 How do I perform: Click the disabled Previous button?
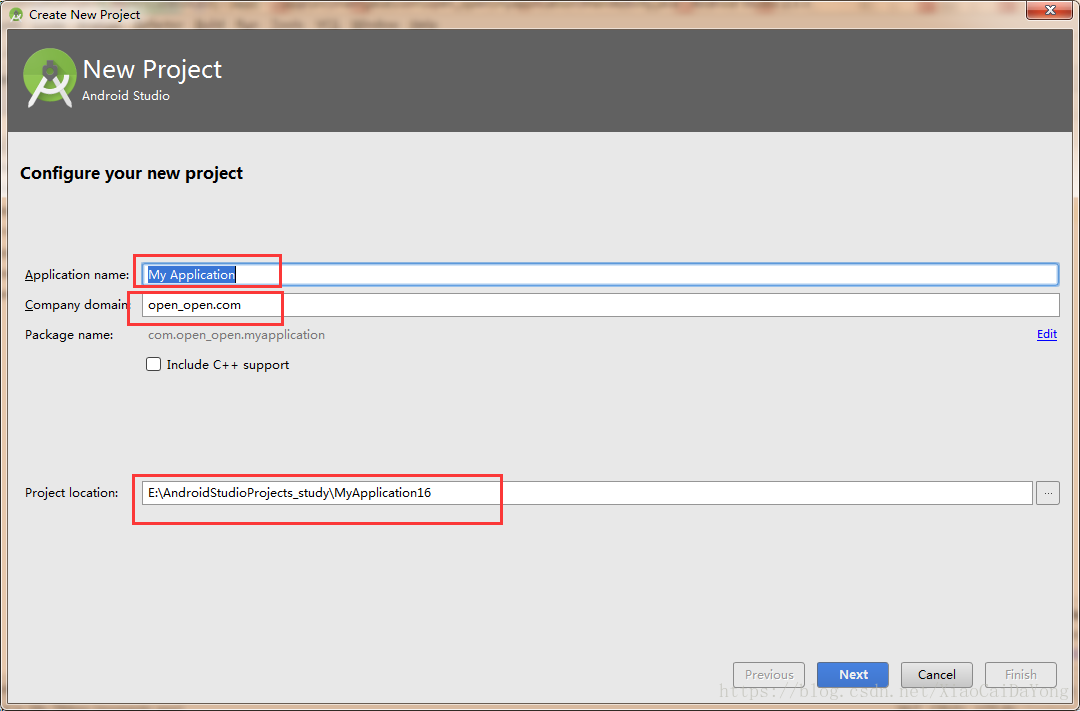point(769,674)
